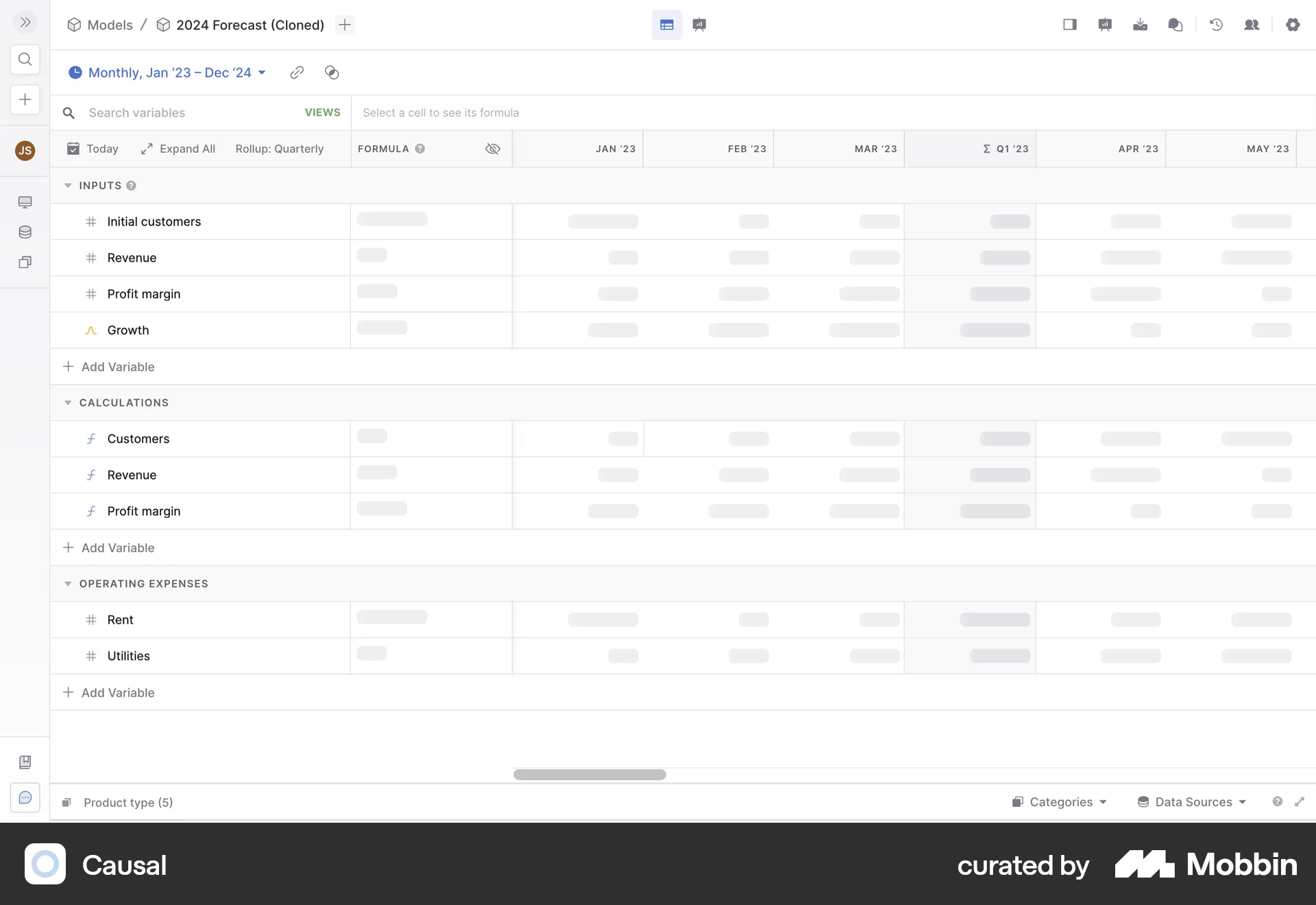Collapse the INPUTS section

(68, 185)
